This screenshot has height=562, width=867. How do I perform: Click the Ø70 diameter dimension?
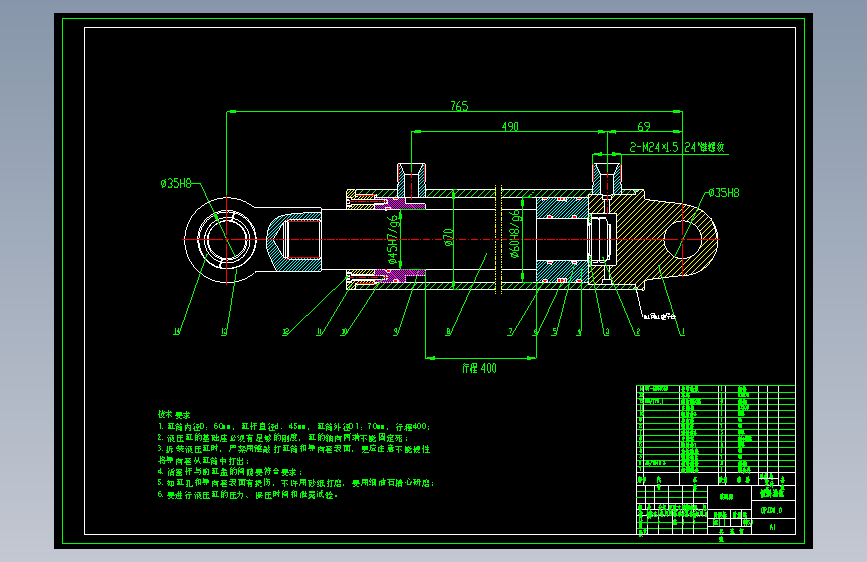point(448,237)
